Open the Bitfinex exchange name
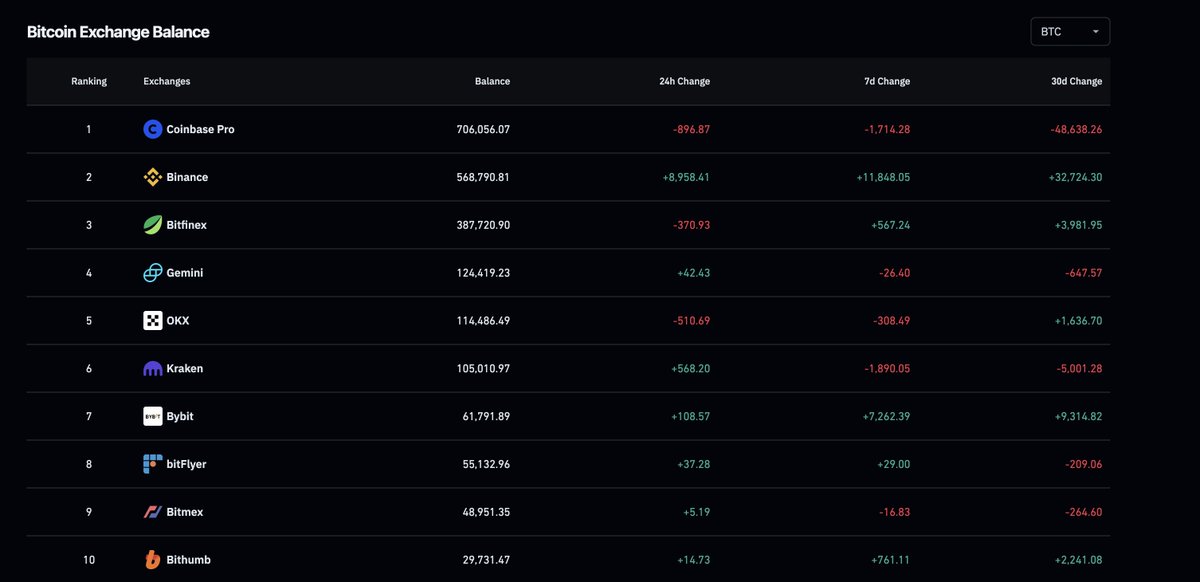Viewport: 1200px width, 582px height. (187, 225)
